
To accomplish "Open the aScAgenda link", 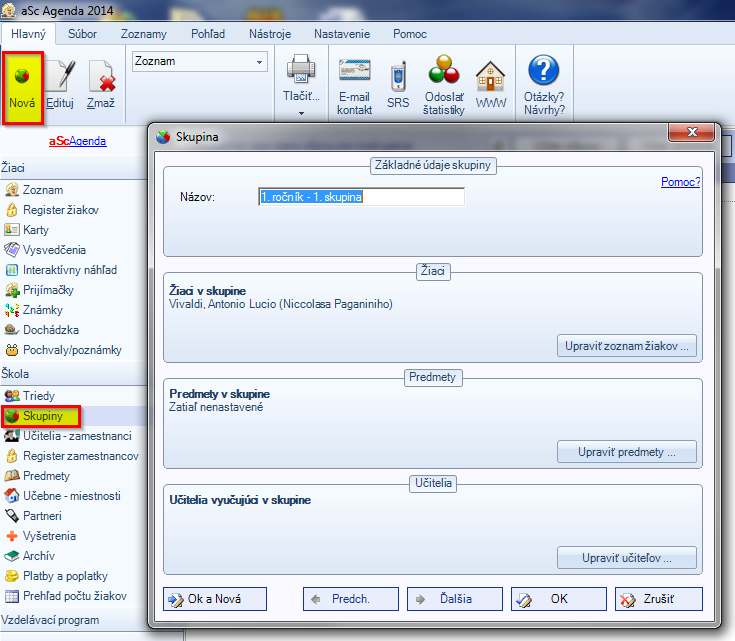I will click(78, 141).
